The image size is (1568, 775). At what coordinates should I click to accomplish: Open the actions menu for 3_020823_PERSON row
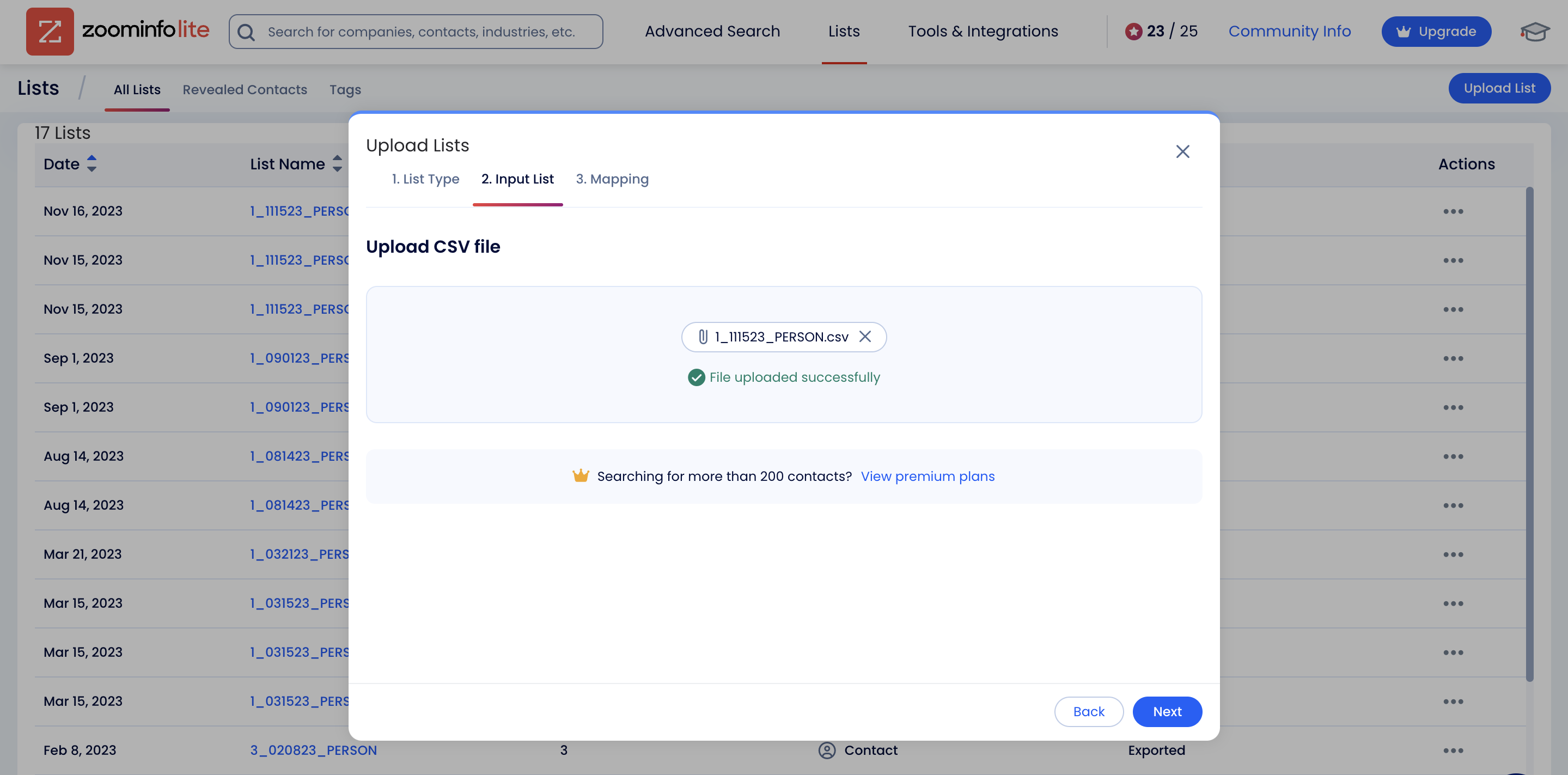1454,750
